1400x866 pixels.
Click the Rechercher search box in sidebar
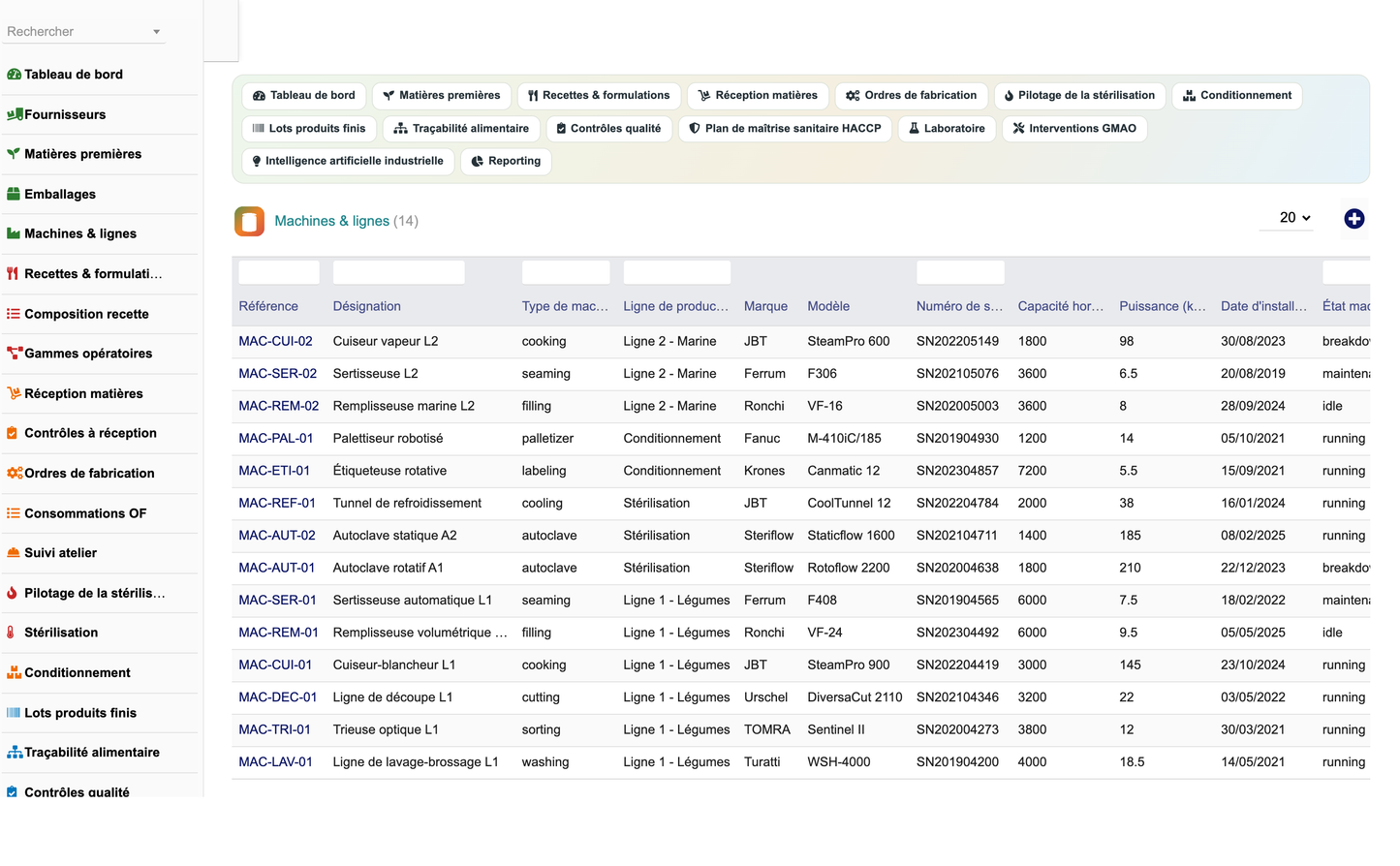point(84,32)
